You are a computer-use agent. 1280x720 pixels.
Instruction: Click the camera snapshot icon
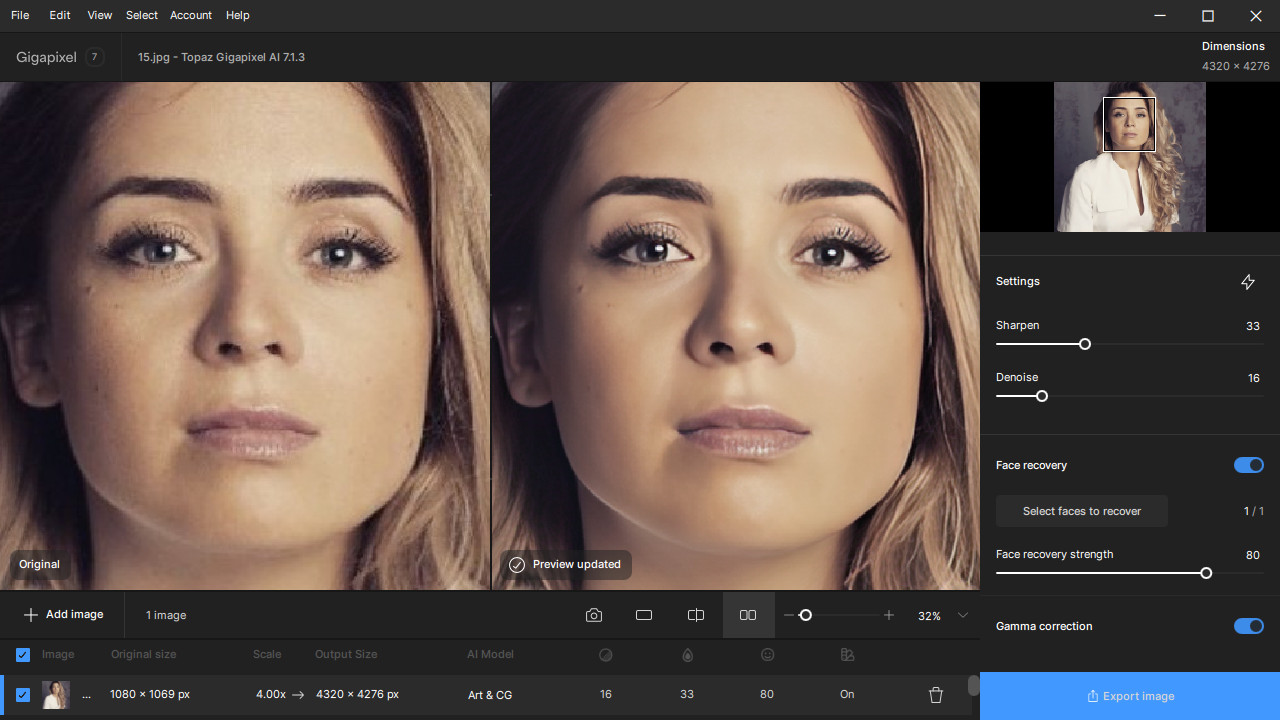pos(594,615)
